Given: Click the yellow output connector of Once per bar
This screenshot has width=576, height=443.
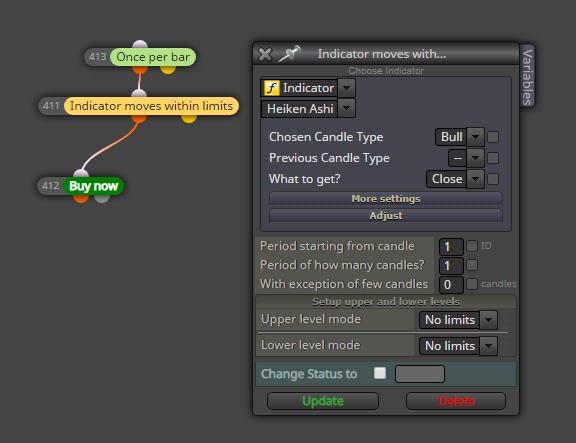Looking at the screenshot, I should [168, 69].
